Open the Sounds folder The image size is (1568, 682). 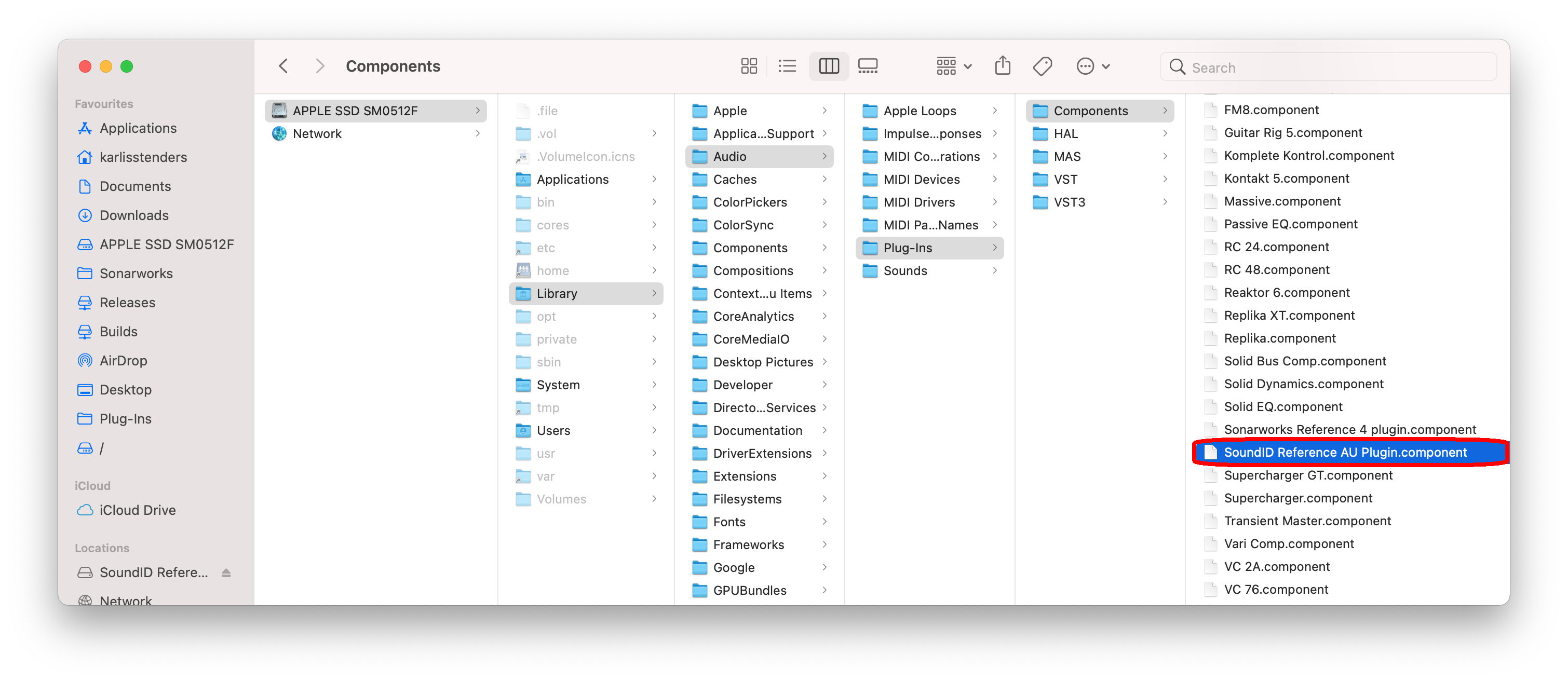point(929,271)
